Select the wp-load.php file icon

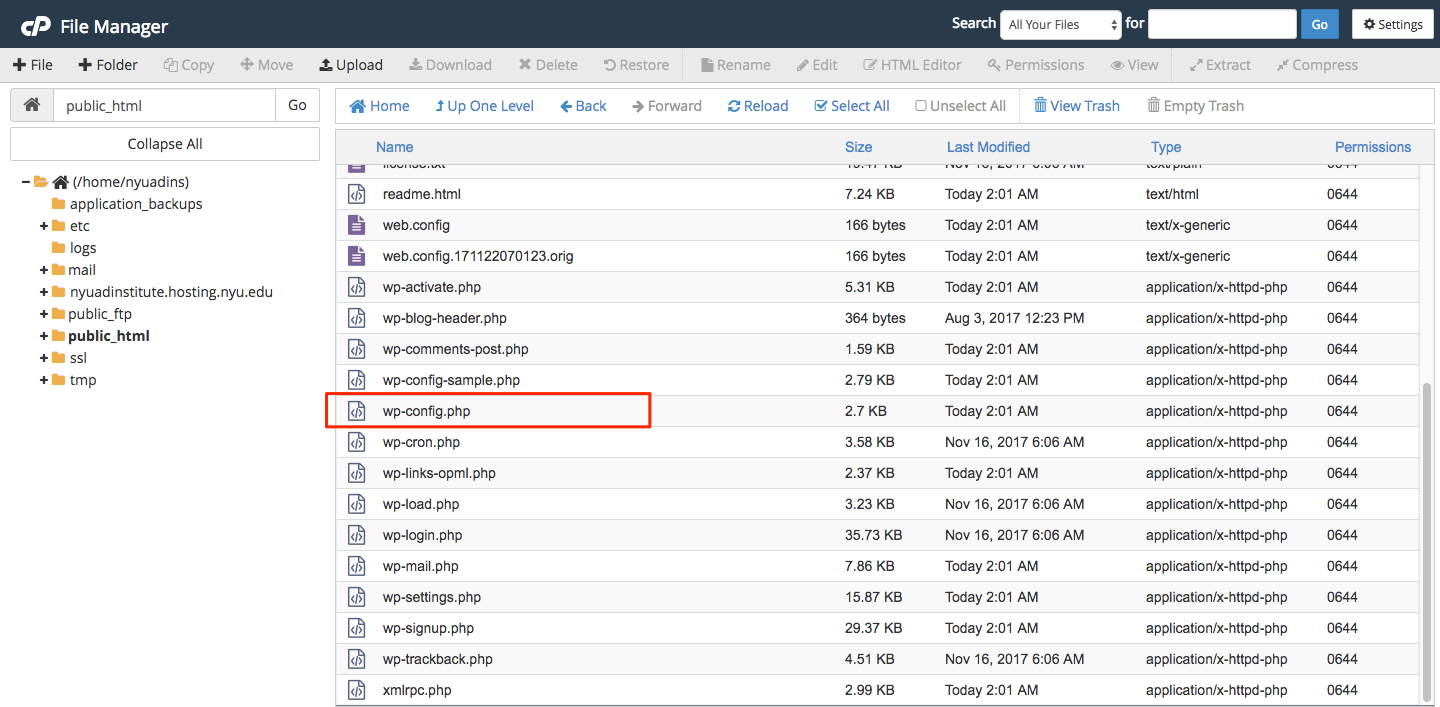tap(356, 504)
